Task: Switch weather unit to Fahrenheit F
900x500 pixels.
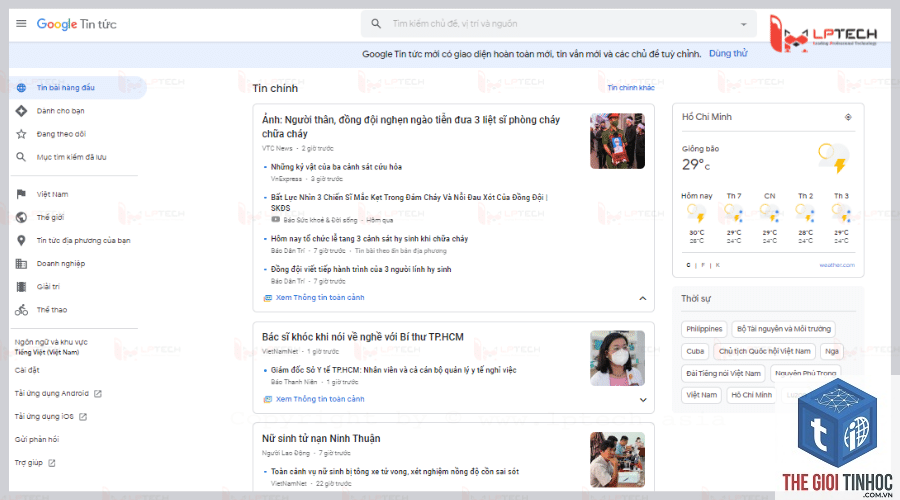Action: click(703, 265)
